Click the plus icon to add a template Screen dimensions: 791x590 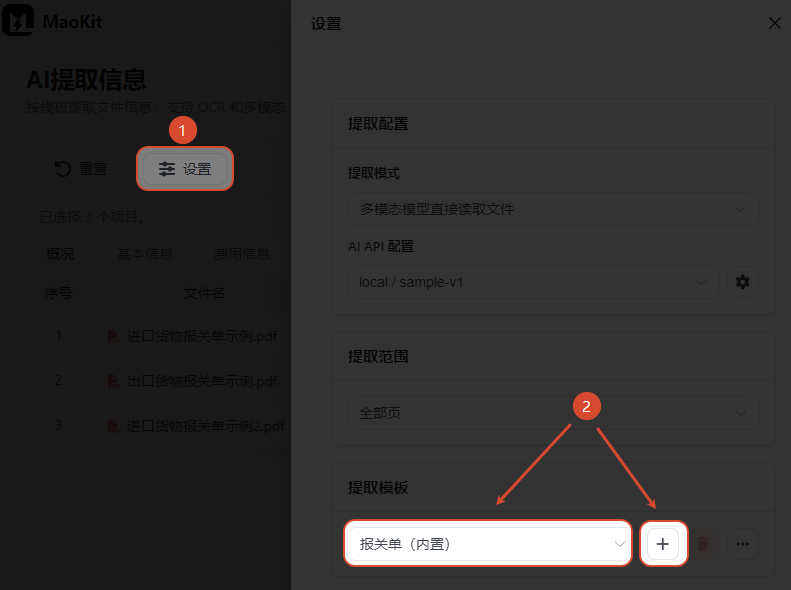662,544
